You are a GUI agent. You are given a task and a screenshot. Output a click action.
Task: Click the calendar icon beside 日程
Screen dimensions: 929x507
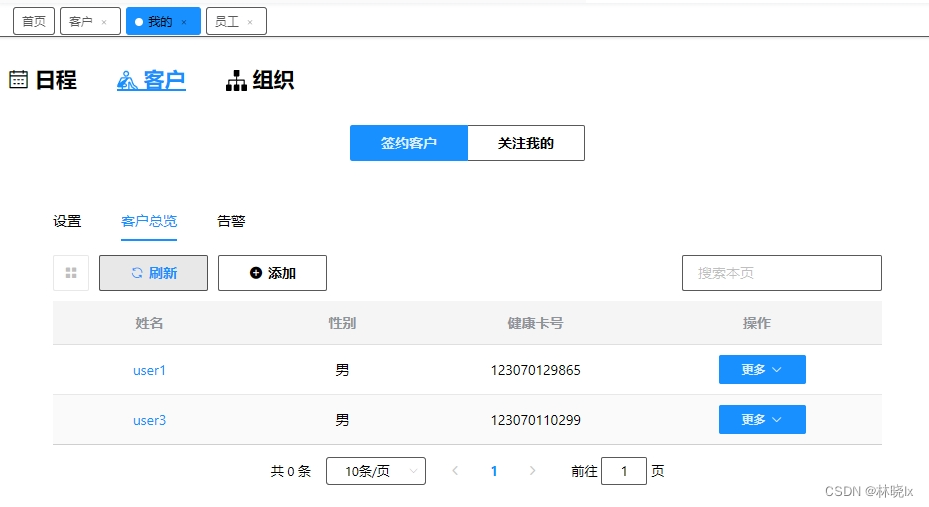tap(18, 80)
